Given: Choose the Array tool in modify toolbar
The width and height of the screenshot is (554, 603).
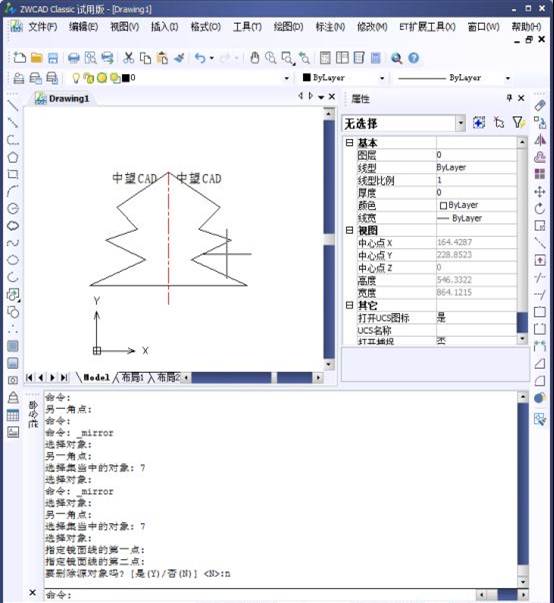Looking at the screenshot, I should [x=540, y=174].
